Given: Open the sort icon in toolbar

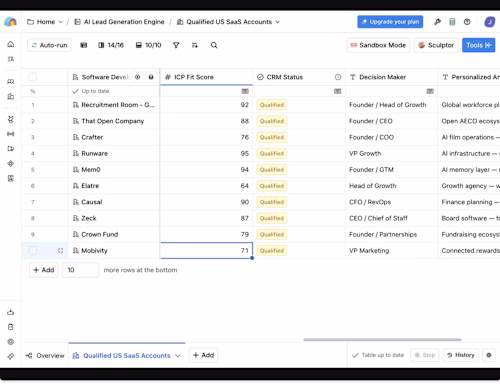Looking at the screenshot, I should point(195,45).
